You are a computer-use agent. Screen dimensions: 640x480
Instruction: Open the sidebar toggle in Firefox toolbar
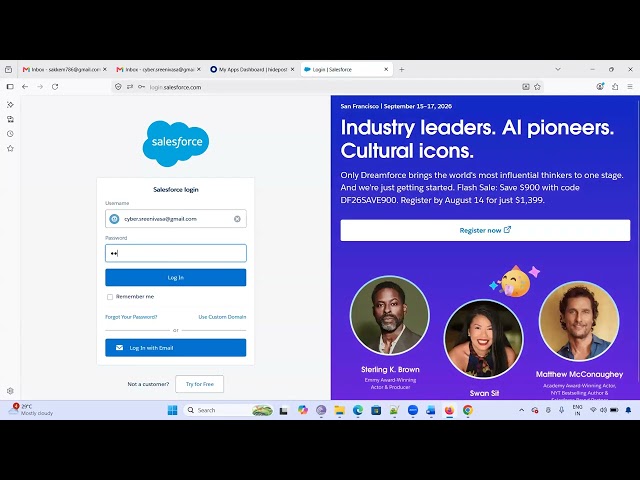[x=10, y=87]
